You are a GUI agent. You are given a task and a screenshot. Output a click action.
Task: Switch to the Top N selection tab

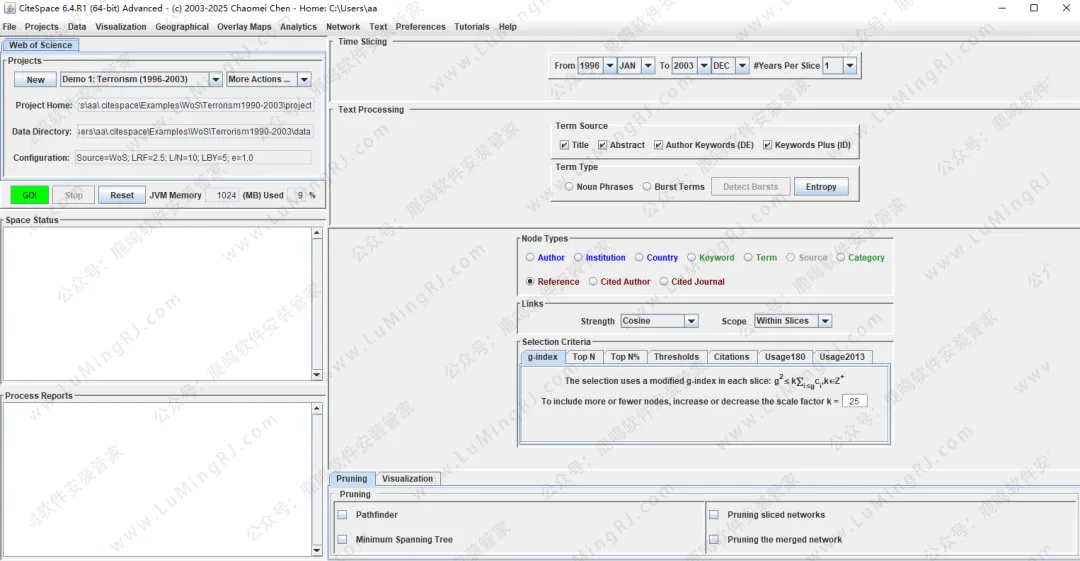point(583,357)
